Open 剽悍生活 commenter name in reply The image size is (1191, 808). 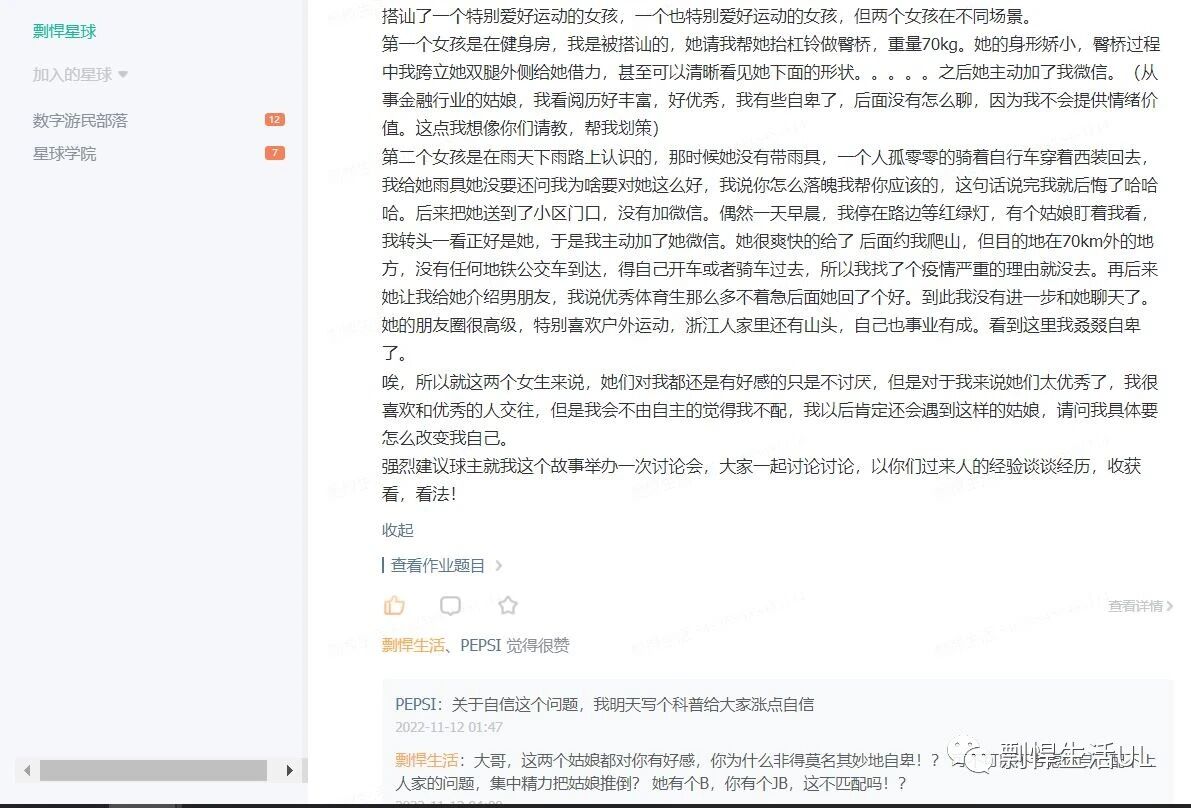click(426, 760)
